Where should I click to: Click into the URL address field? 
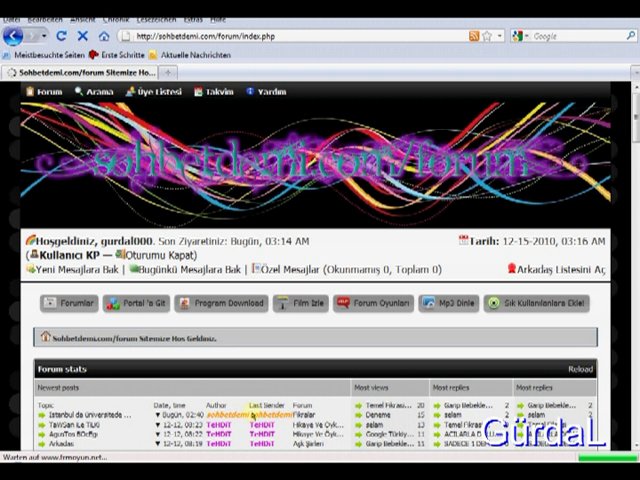tap(300, 36)
